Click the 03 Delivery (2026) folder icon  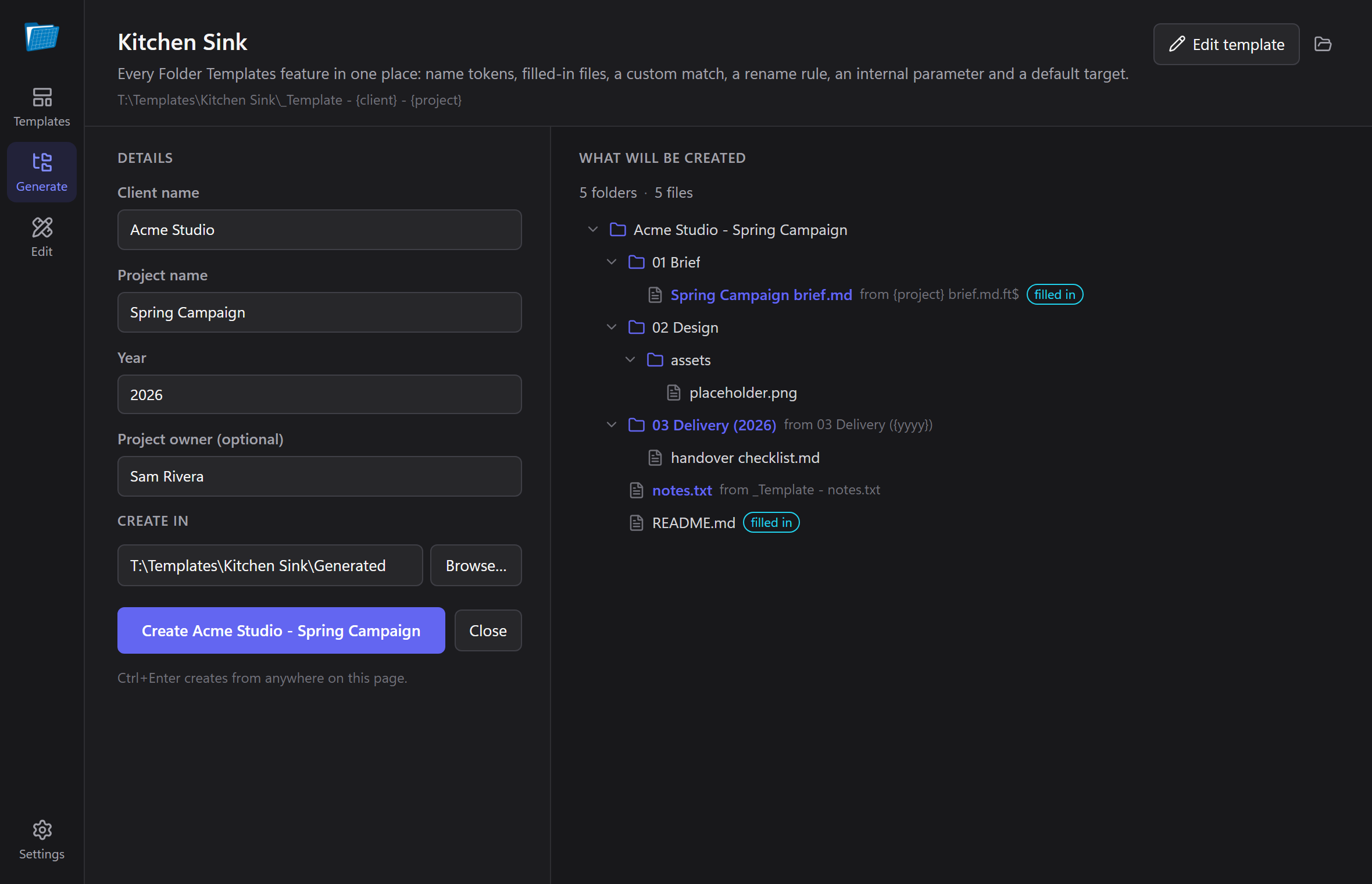636,425
